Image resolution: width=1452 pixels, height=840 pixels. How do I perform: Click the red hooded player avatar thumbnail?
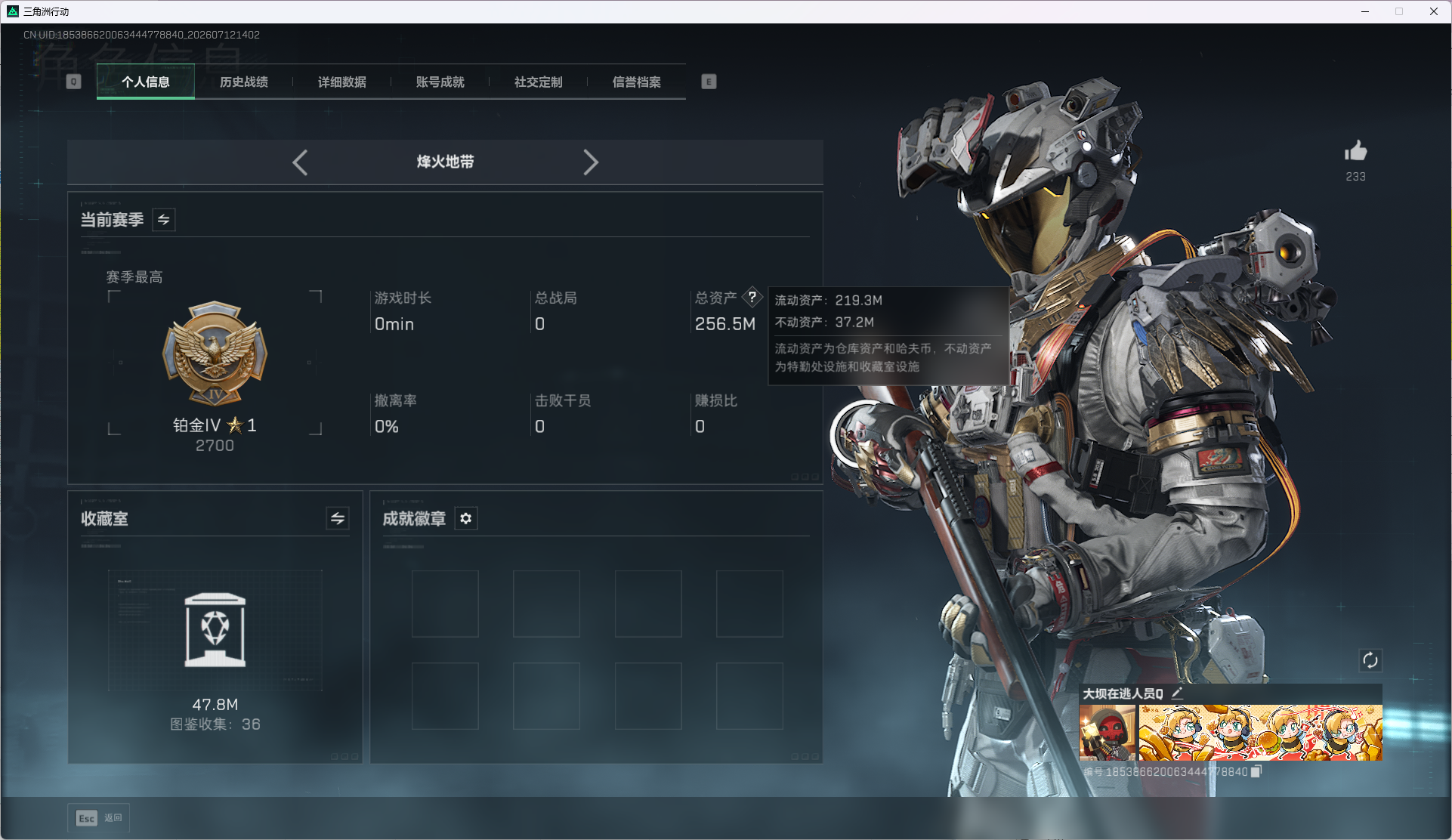(1107, 733)
